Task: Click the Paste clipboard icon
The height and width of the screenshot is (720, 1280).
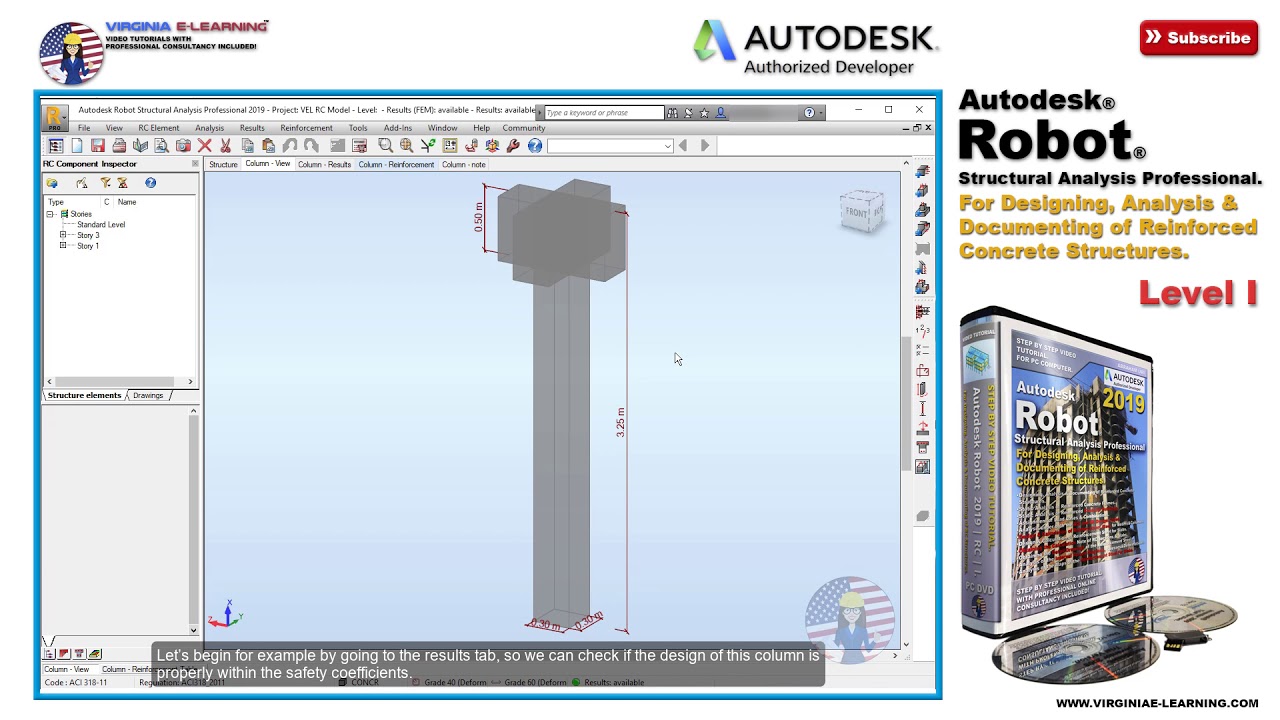Action: click(x=268, y=146)
